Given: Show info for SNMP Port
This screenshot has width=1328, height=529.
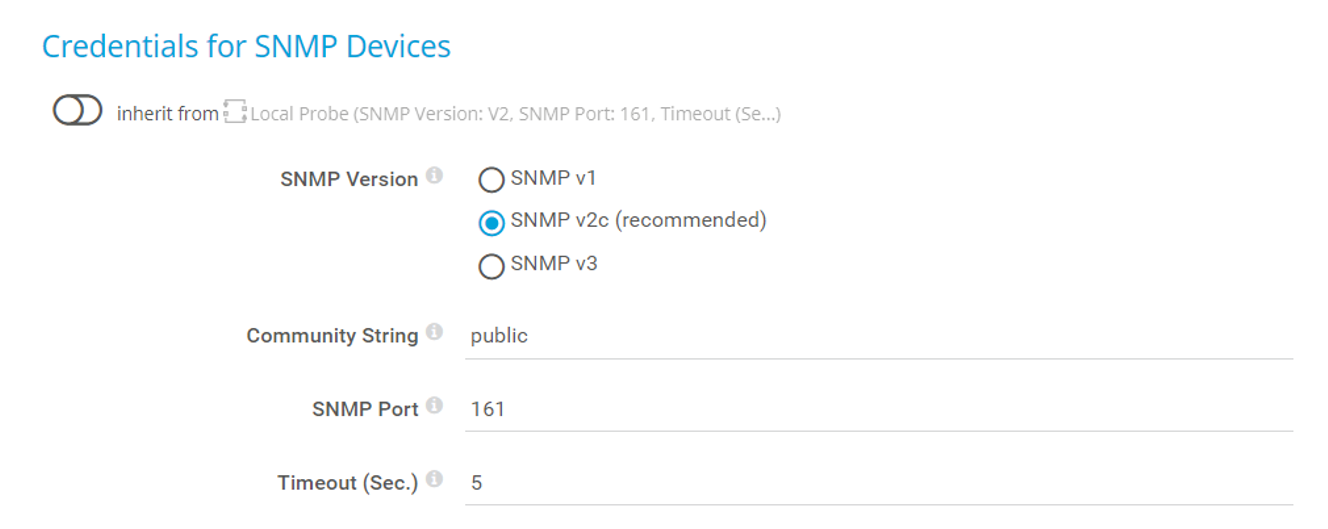Looking at the screenshot, I should [434, 405].
